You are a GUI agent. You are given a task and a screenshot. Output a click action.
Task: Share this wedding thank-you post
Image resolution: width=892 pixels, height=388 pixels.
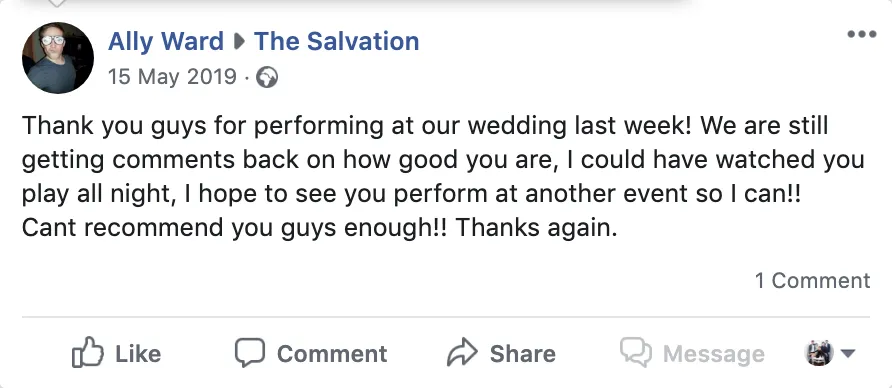tap(501, 353)
